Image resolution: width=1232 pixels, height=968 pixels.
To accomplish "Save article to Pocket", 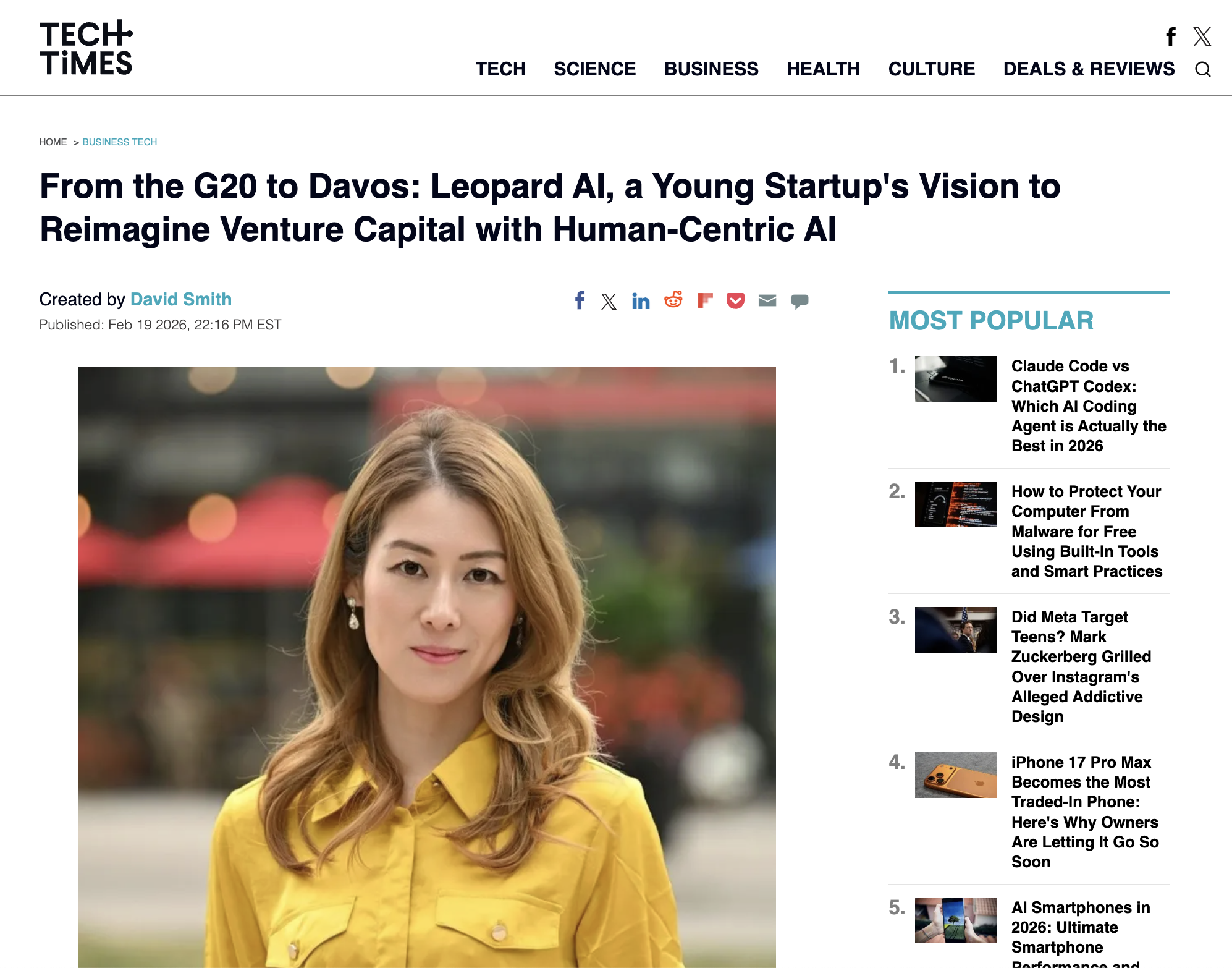I will [735, 301].
